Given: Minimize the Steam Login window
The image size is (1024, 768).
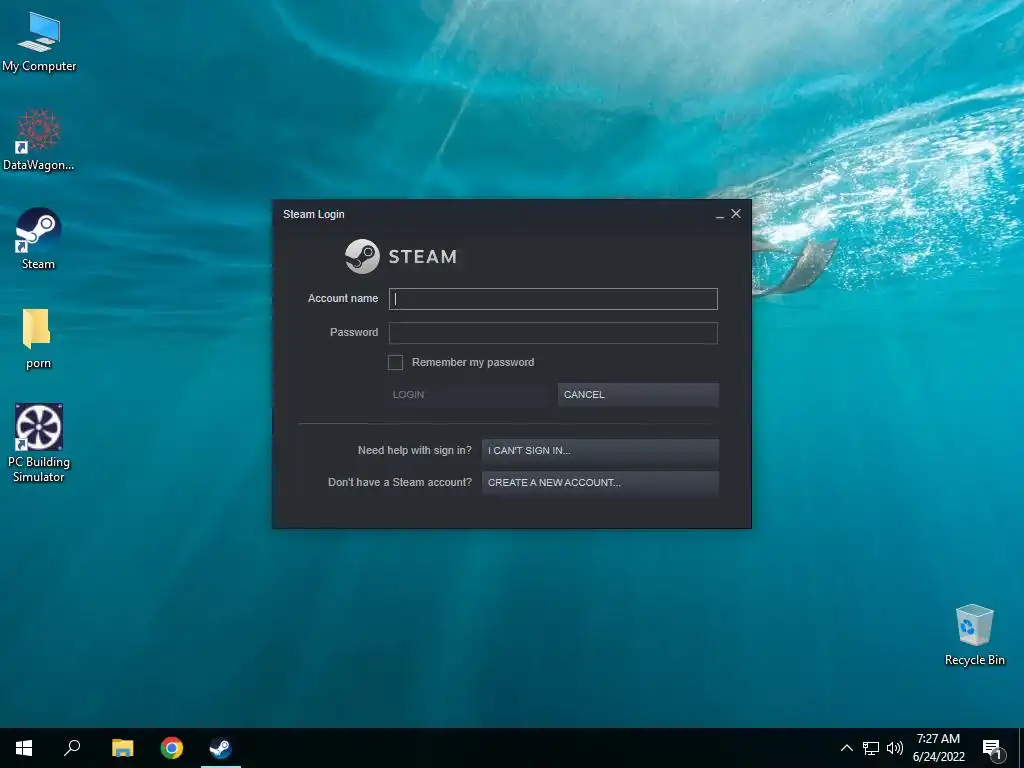Looking at the screenshot, I should point(720,215).
